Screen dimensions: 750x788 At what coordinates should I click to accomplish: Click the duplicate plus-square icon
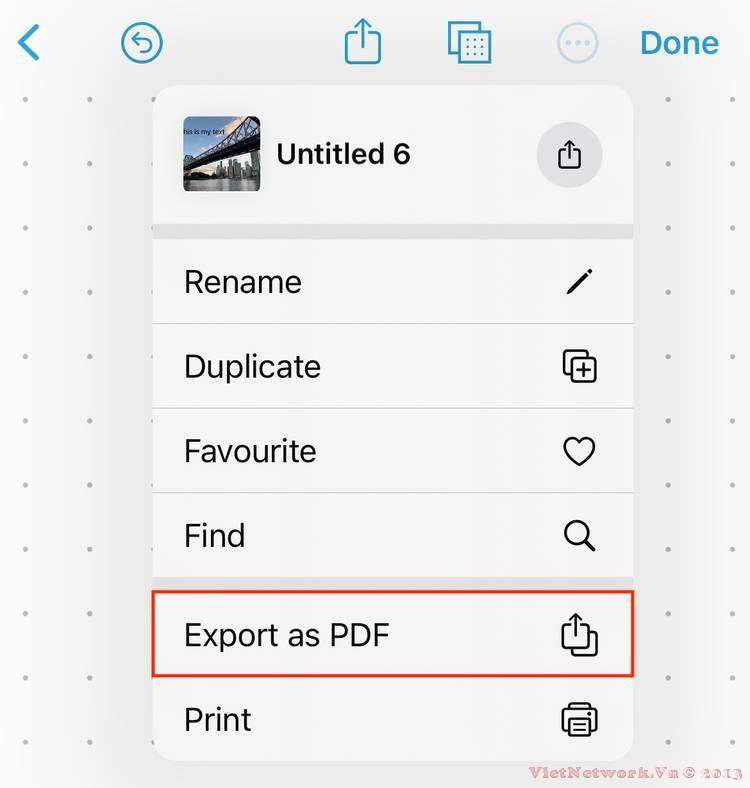(580, 366)
